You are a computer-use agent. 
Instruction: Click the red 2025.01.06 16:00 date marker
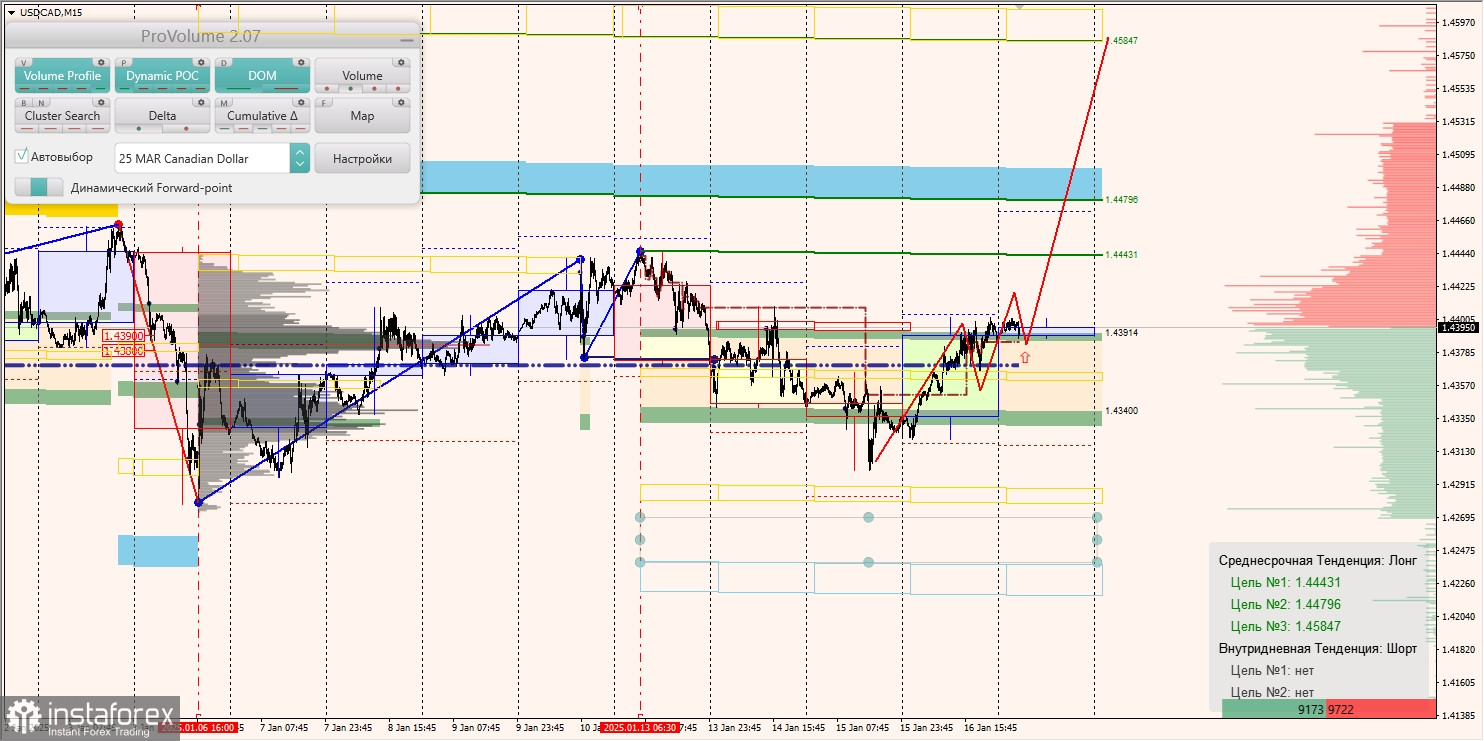198,728
